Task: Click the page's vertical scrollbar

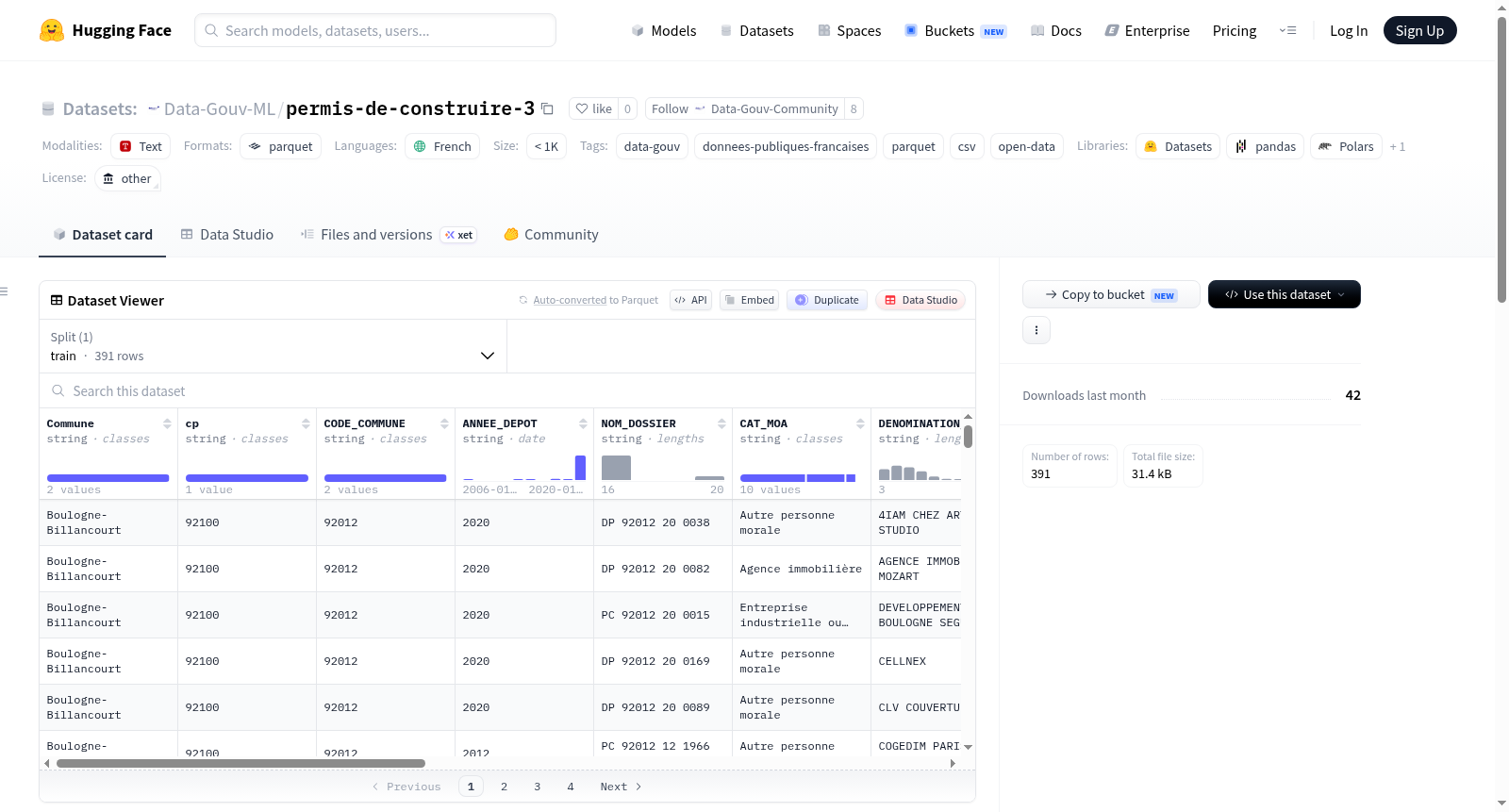Action: point(1502,160)
